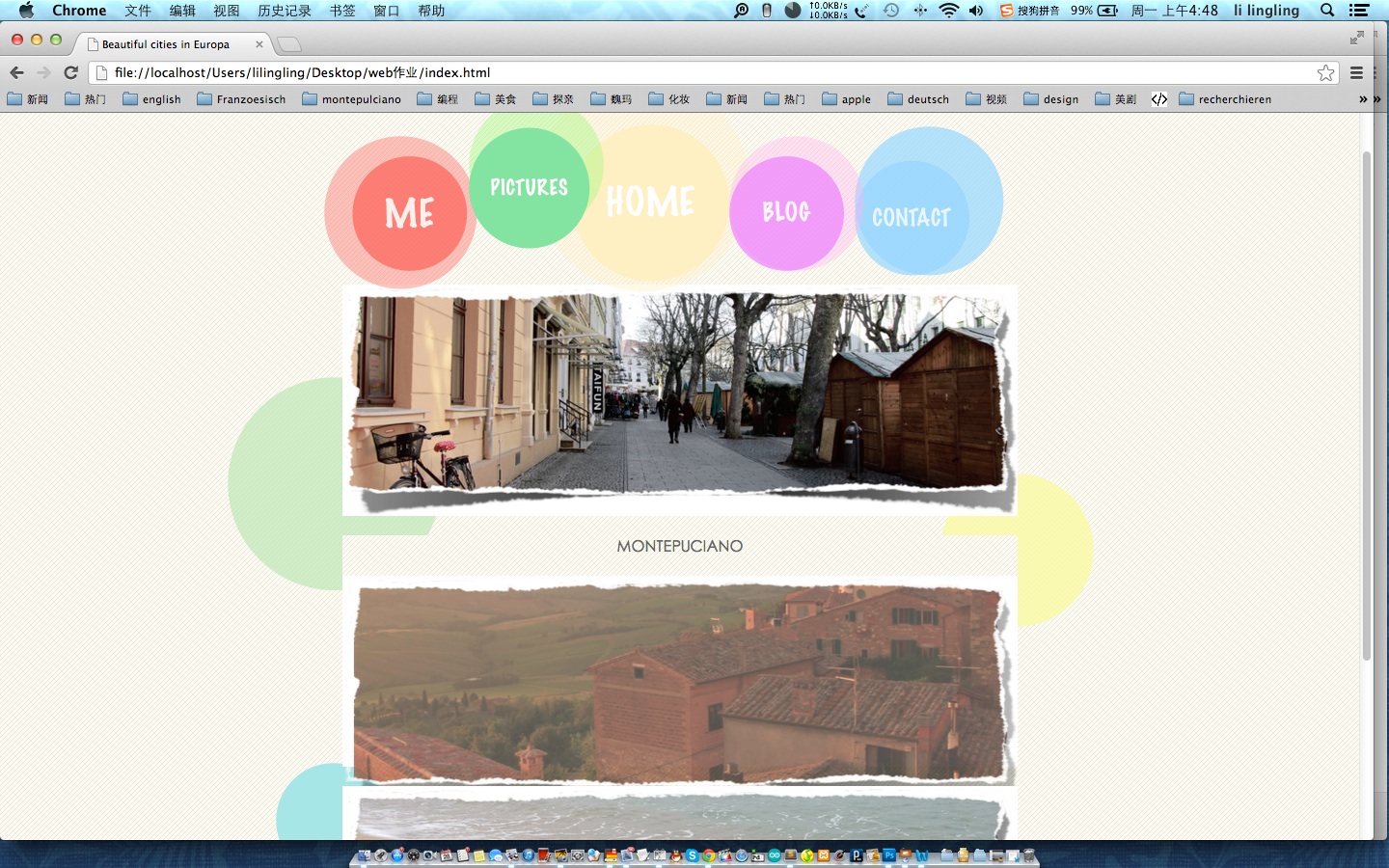Reload the page with the refresh icon
This screenshot has height=868, width=1389.
pos(70,72)
